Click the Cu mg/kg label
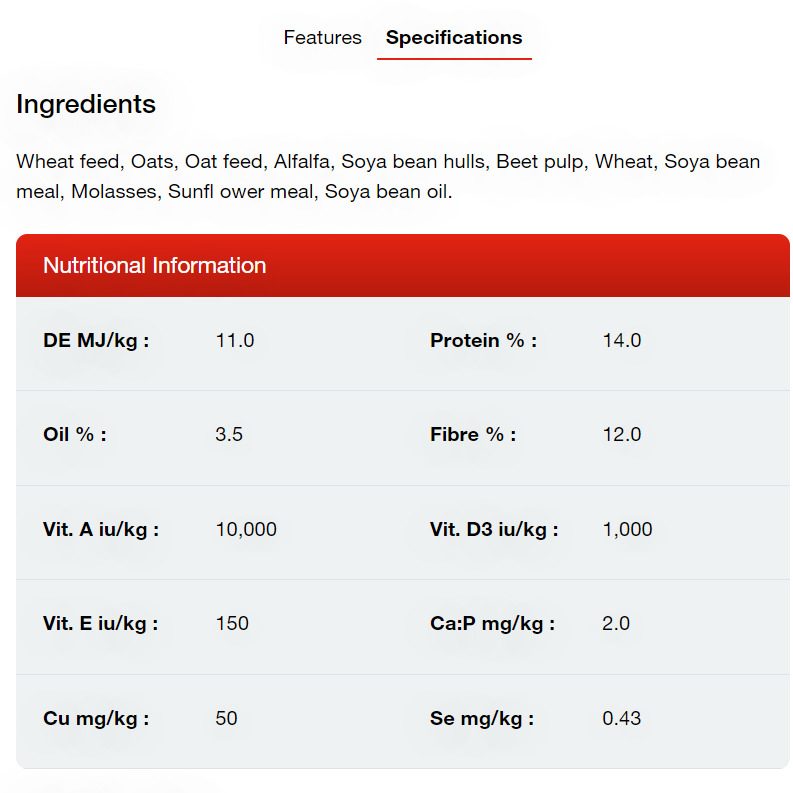The image size is (793, 793). 96,718
